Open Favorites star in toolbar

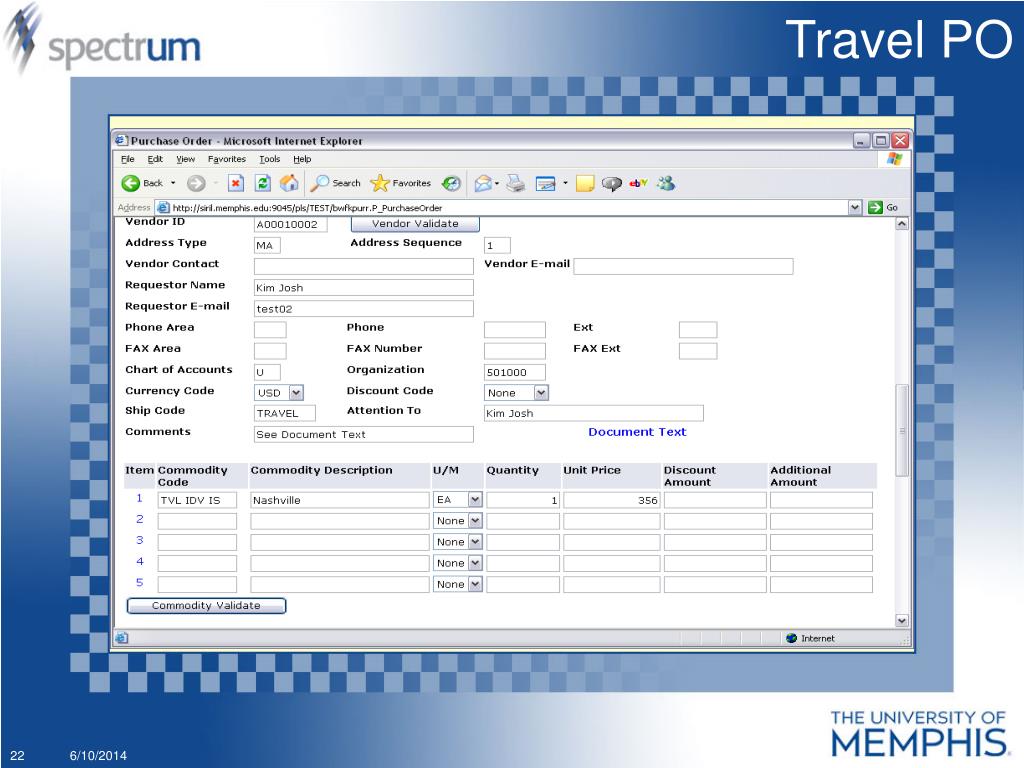pyautogui.click(x=379, y=184)
